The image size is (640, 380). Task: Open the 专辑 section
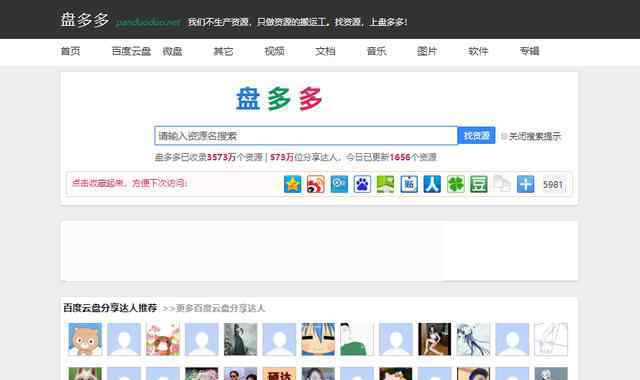(x=529, y=51)
